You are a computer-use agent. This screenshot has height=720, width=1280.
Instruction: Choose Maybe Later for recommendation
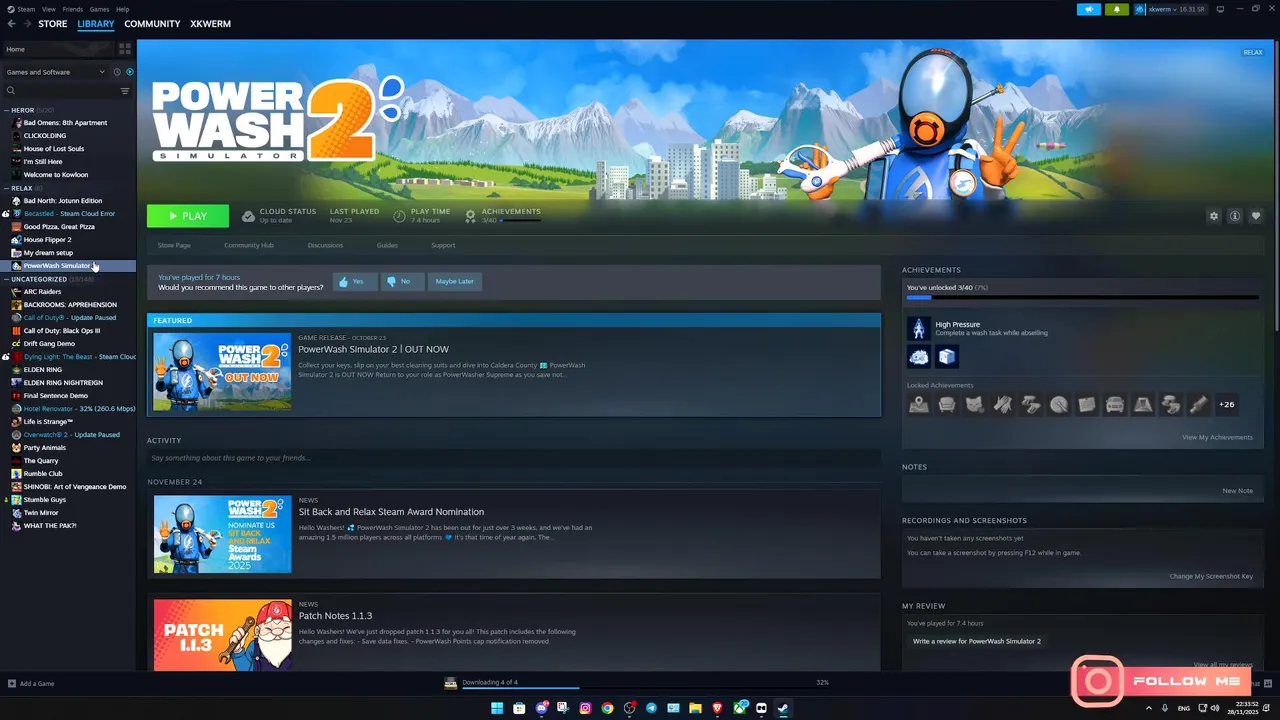[x=455, y=282]
